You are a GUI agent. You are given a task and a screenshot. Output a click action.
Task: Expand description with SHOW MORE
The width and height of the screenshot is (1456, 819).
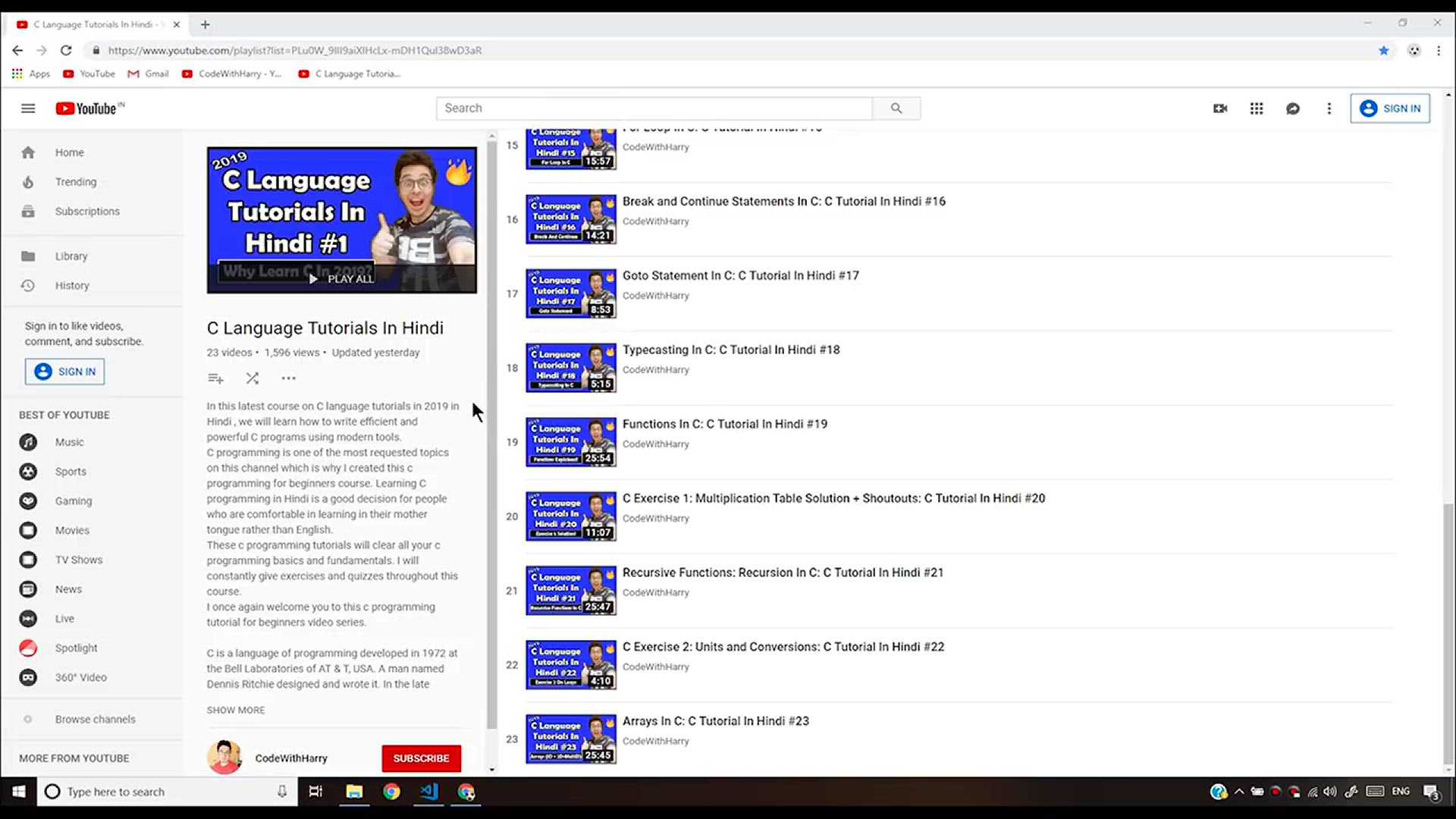tap(236, 710)
